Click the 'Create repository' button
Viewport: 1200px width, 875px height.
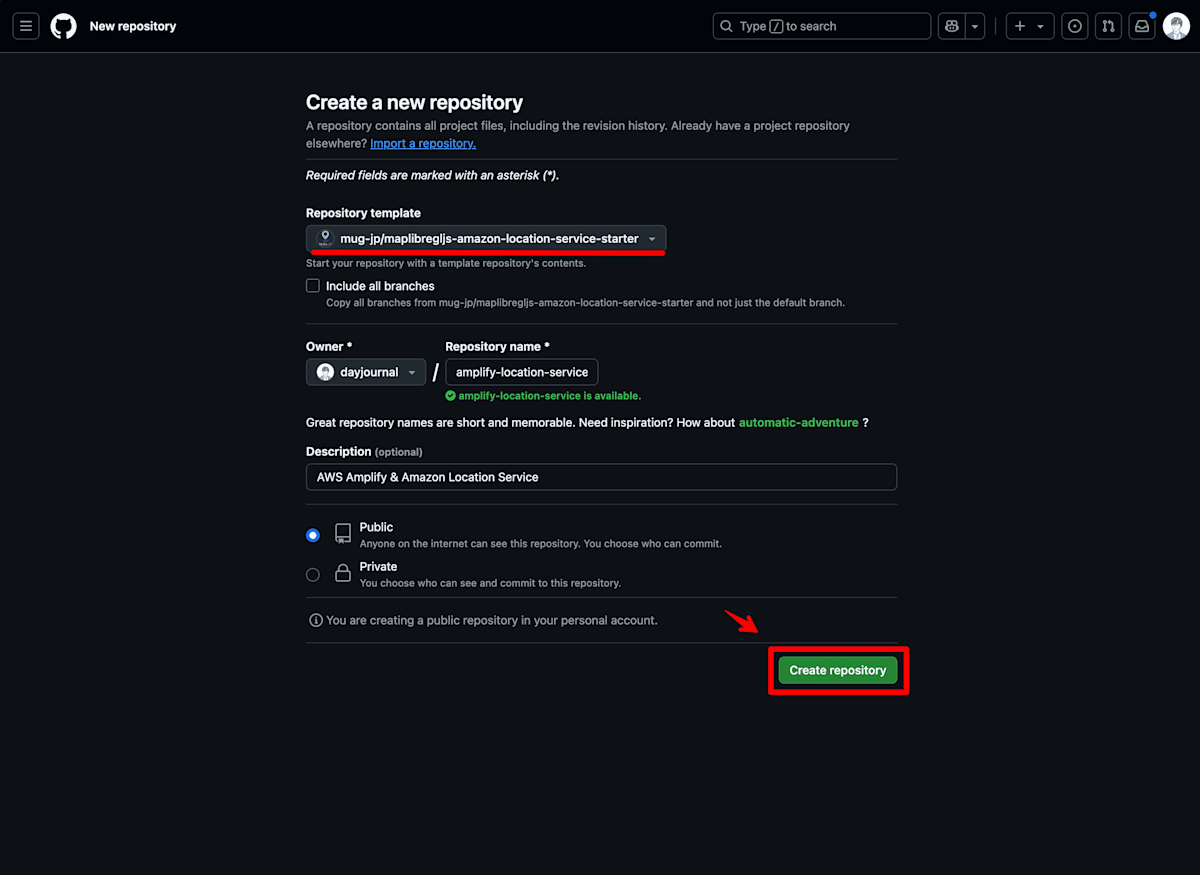click(x=838, y=670)
